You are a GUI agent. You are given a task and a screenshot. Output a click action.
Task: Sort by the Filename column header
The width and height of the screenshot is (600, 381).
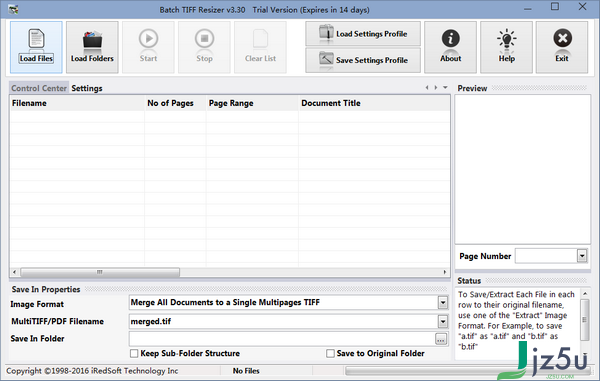(x=77, y=103)
